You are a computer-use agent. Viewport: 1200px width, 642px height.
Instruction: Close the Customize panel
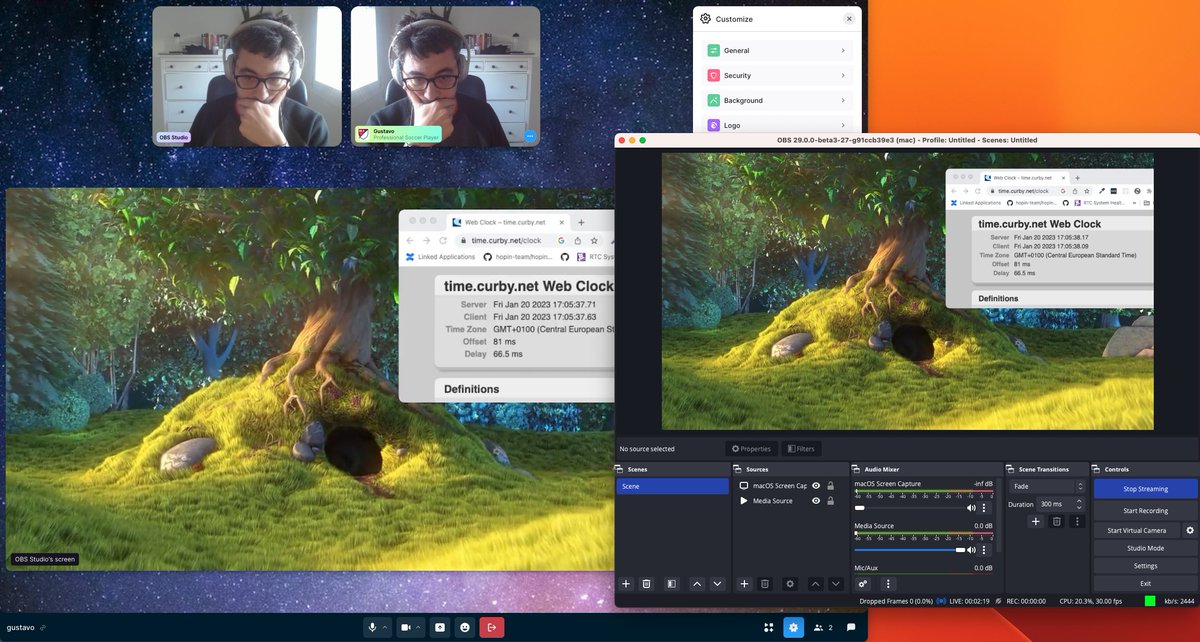849,19
